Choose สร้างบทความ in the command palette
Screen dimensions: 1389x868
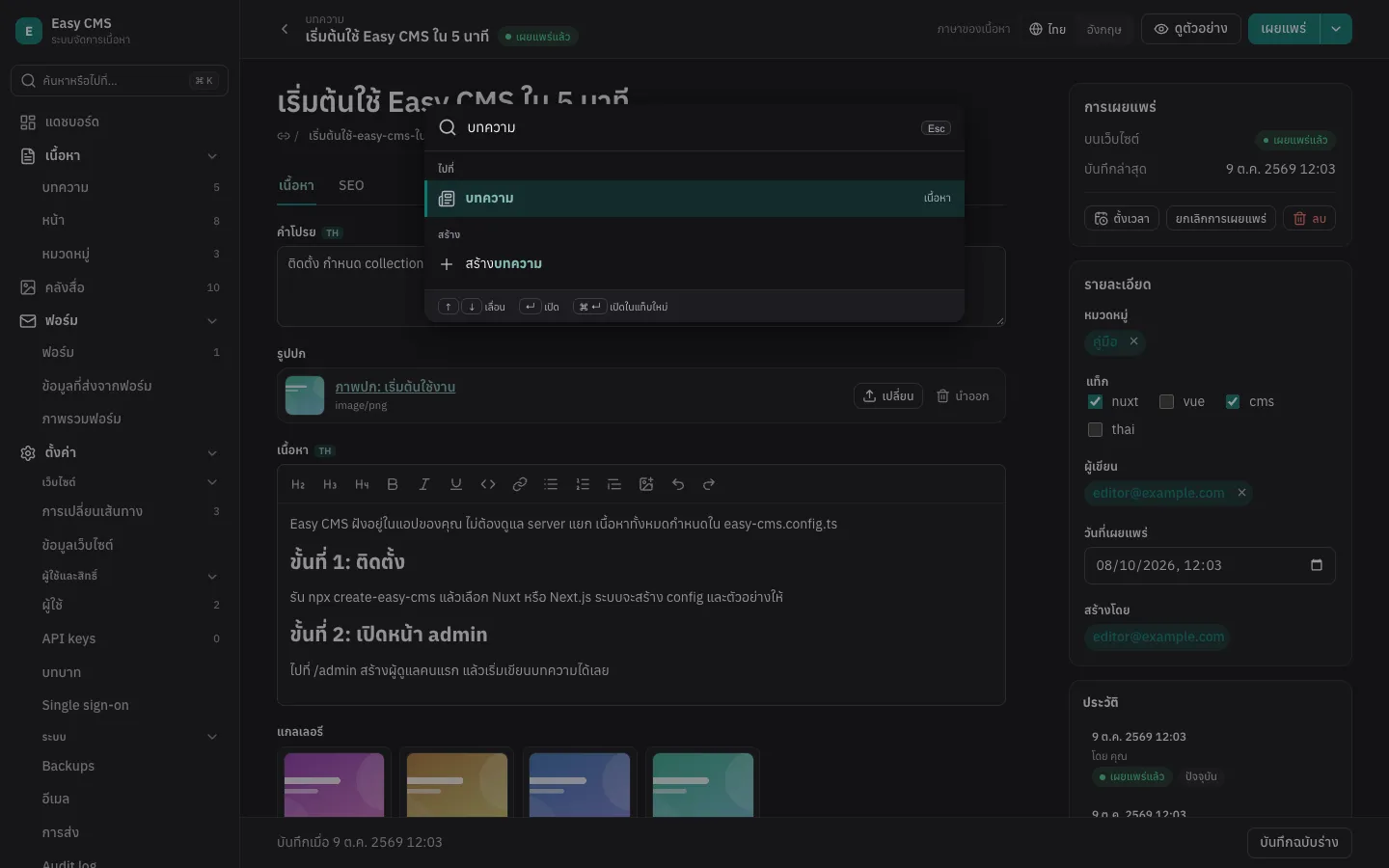(x=694, y=263)
